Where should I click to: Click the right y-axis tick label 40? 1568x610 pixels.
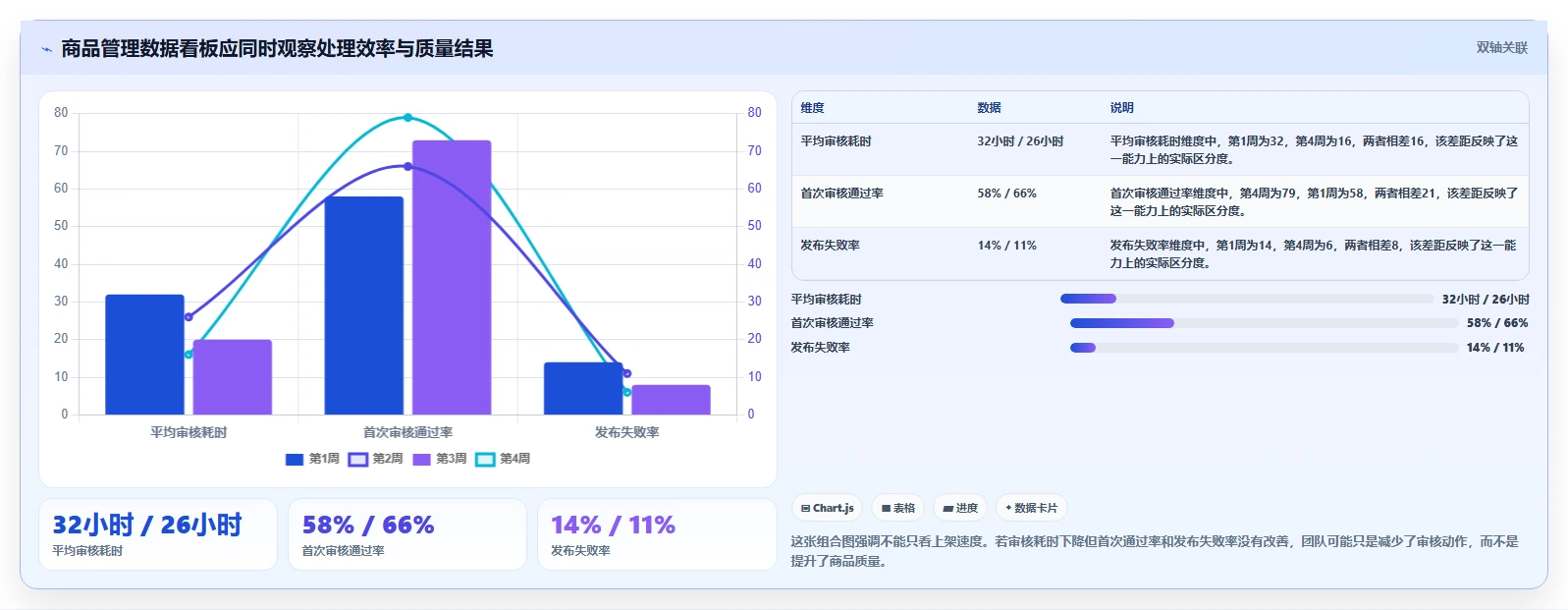coord(754,264)
